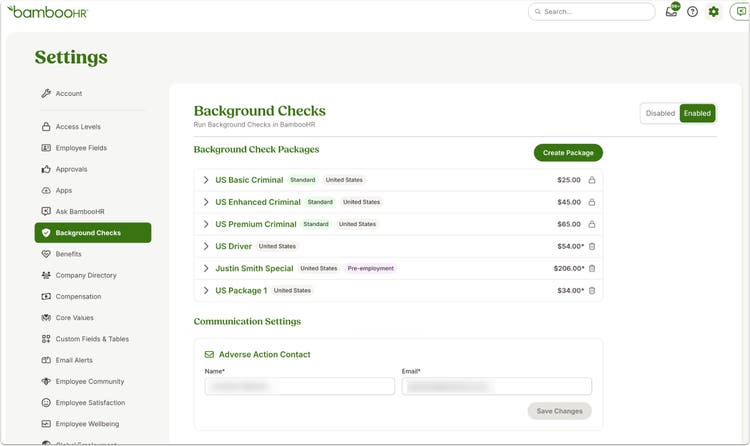Open Custom Fields & Tables settings
Viewport: 750px width, 446px height.
click(92, 339)
